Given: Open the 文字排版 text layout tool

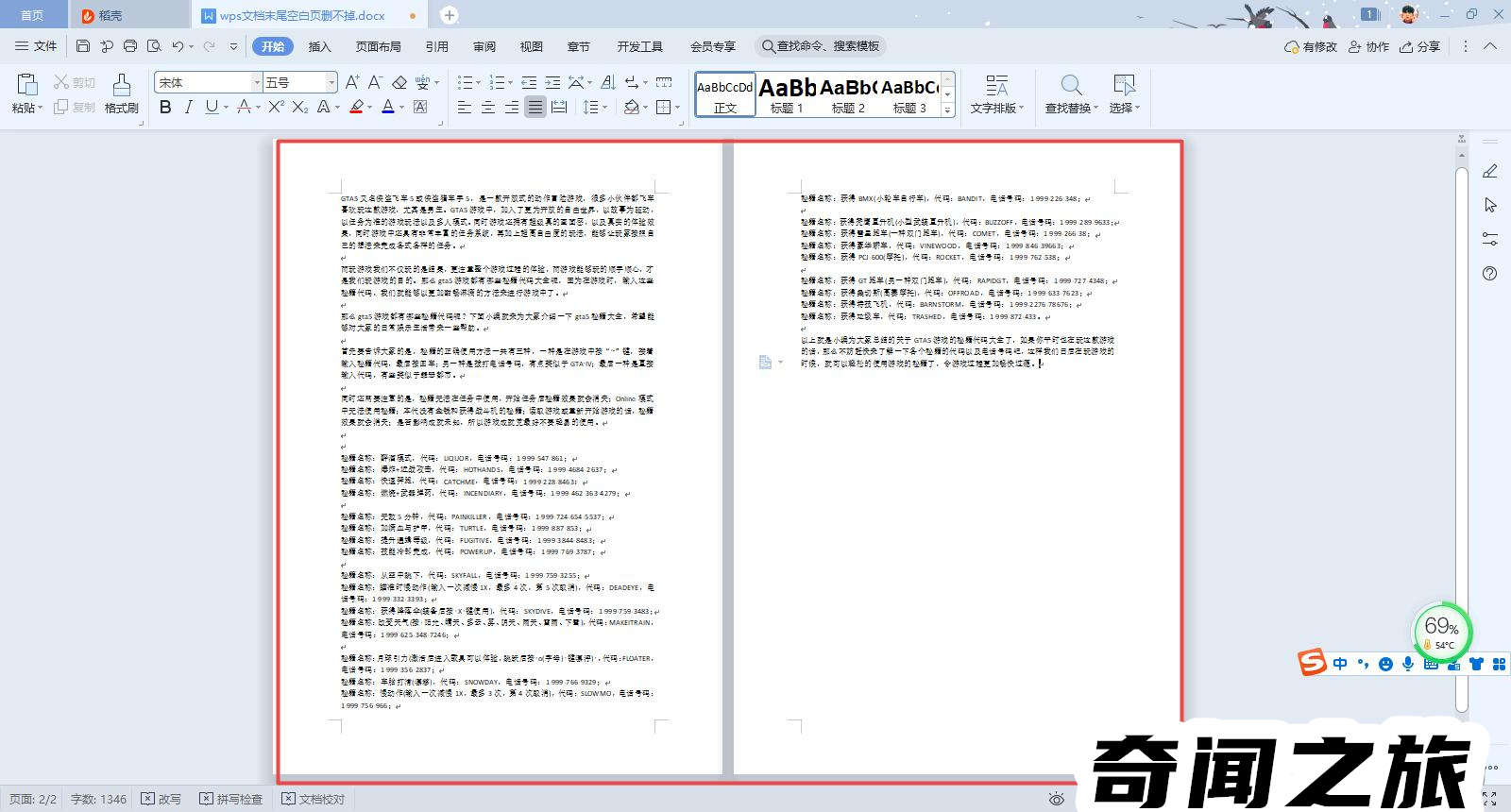Looking at the screenshot, I should [x=996, y=94].
